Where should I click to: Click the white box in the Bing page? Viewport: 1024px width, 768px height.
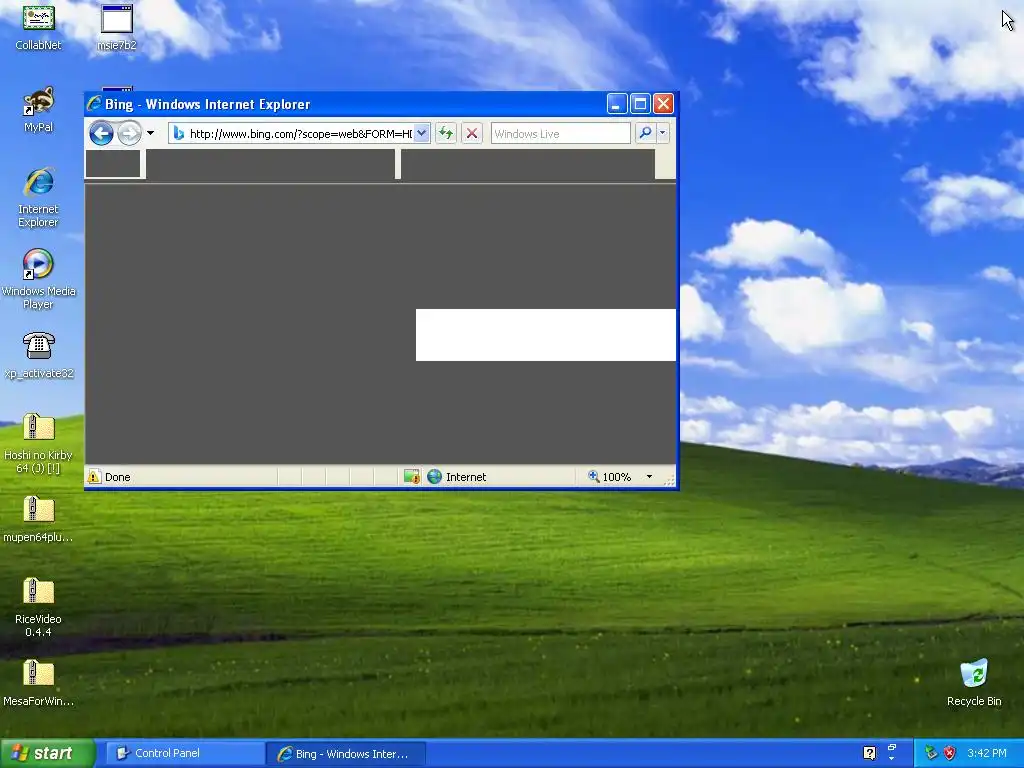point(546,335)
